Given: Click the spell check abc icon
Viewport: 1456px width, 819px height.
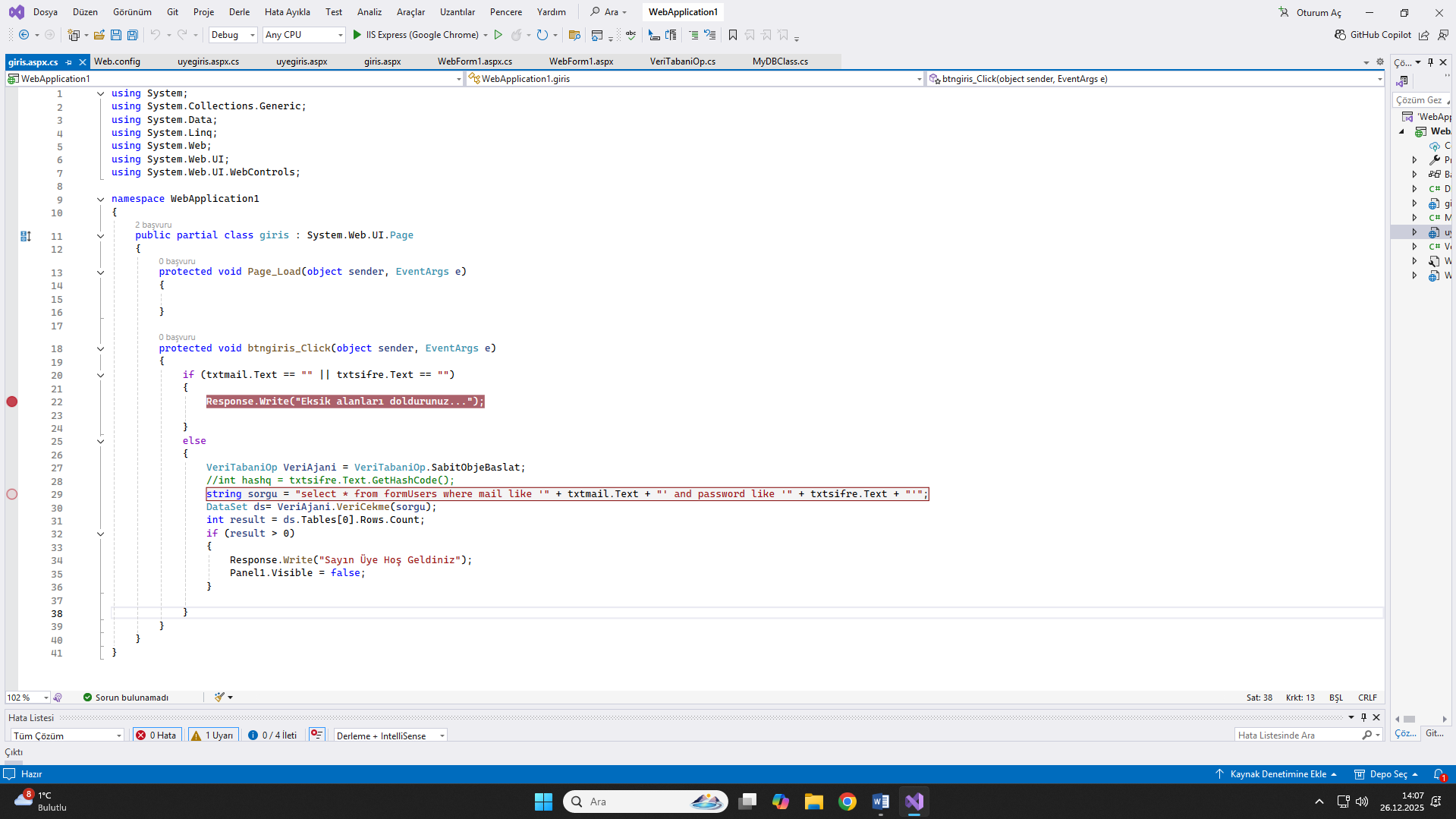Looking at the screenshot, I should tap(631, 35).
